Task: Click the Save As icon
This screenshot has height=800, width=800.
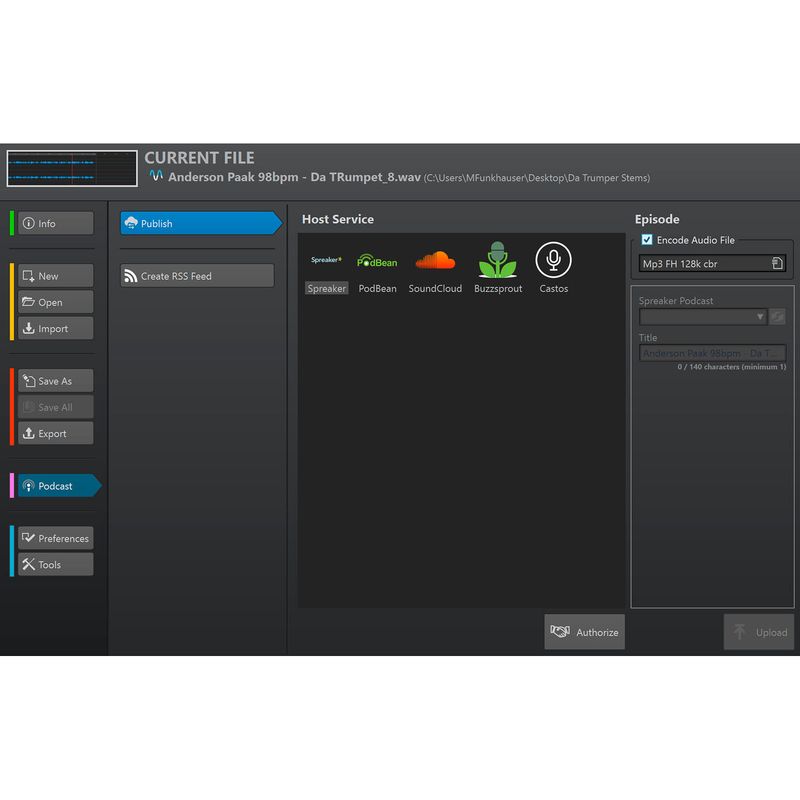Action: coord(29,381)
